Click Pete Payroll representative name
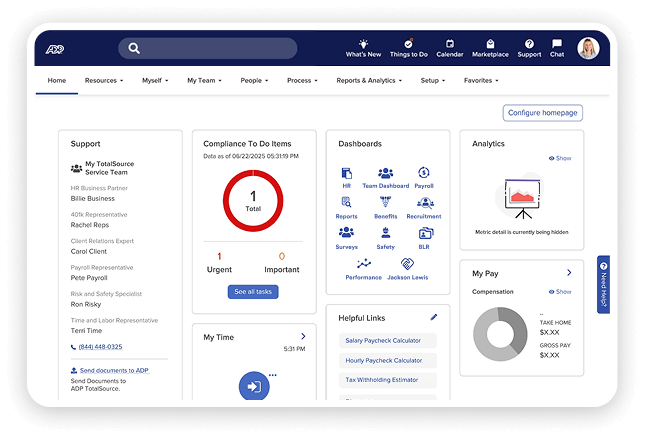The image size is (645, 439). coord(89,278)
